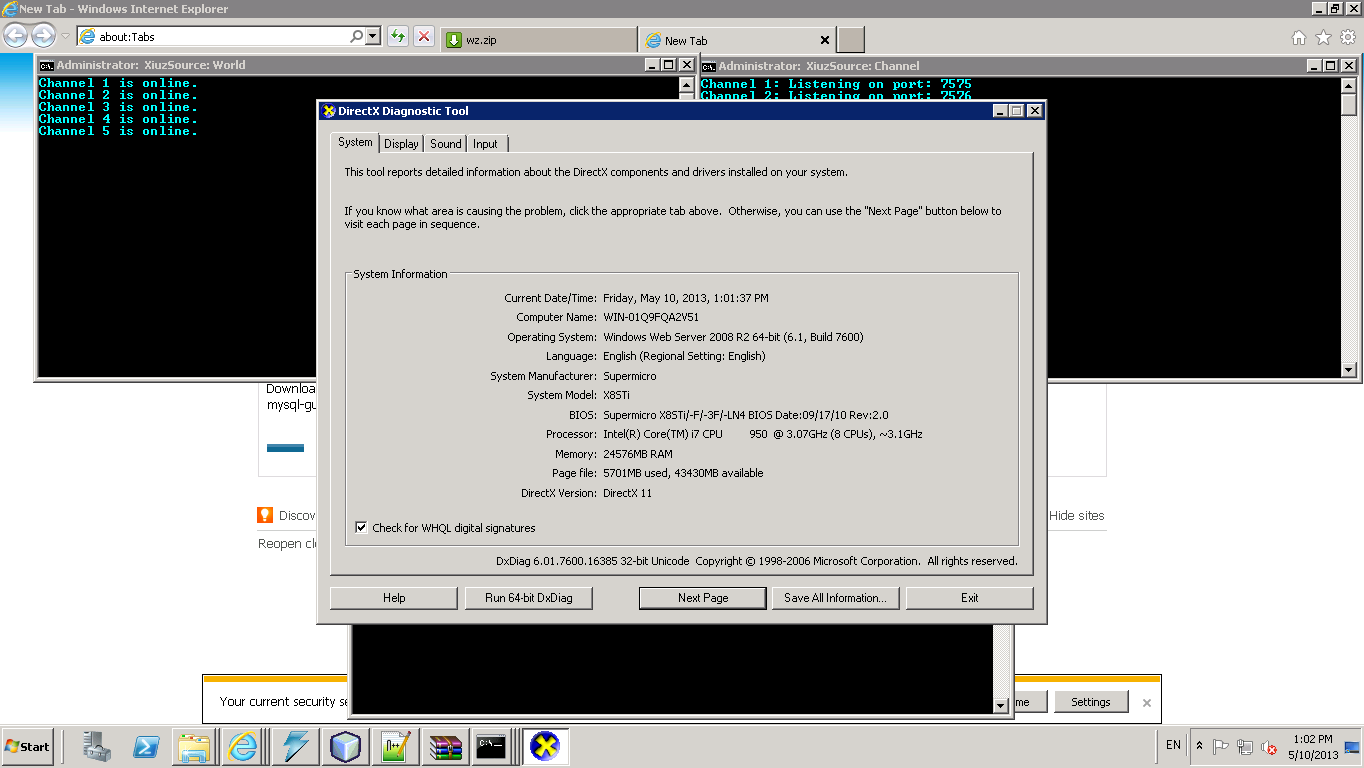Click the orange Discover icon on new tab page
Screen dimensions: 1364x768
265,515
